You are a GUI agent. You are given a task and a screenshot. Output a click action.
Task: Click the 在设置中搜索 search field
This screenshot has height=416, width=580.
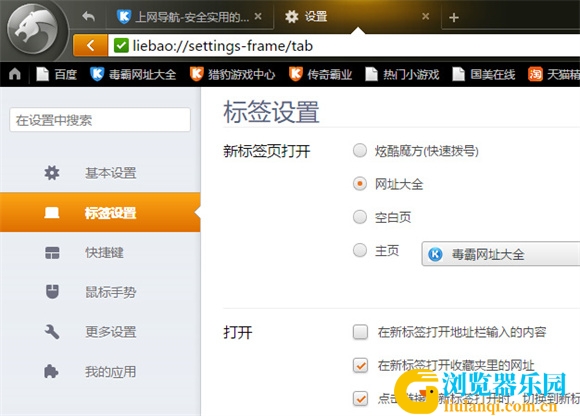[x=100, y=120]
